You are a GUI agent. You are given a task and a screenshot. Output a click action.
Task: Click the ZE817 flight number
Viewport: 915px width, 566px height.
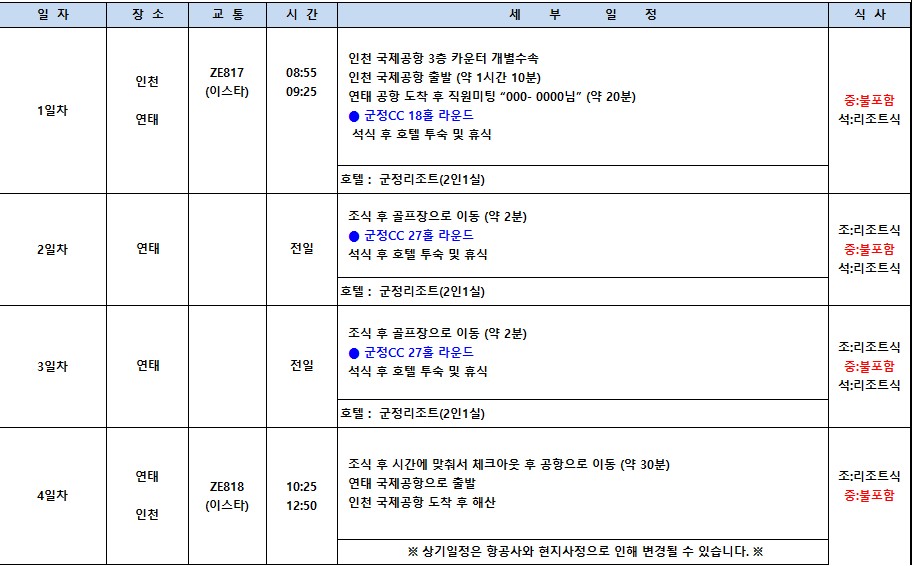click(x=227, y=73)
